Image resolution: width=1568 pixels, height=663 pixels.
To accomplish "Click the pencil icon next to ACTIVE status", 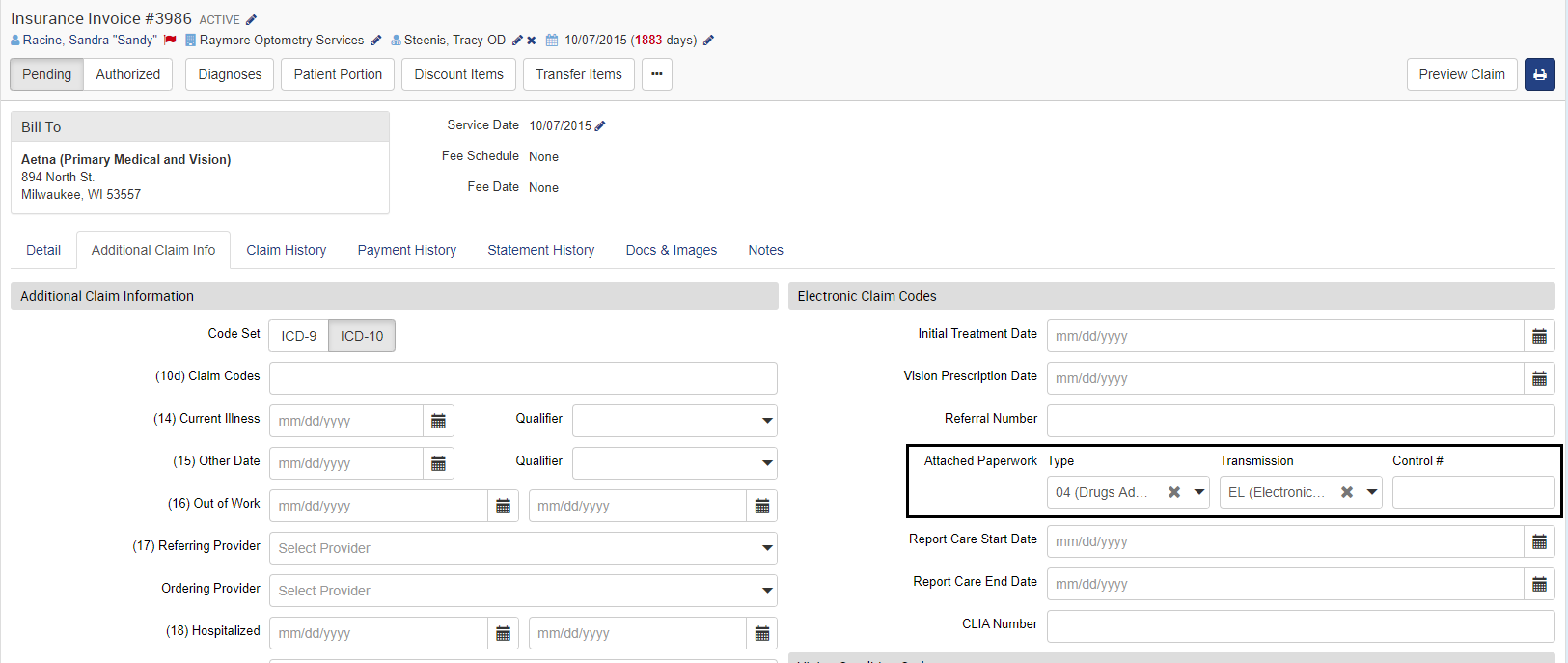I will 251,19.
